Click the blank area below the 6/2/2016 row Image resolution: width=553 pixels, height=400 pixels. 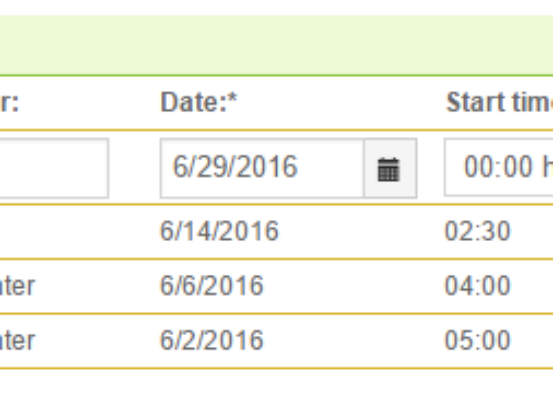pyautogui.click(x=276, y=384)
